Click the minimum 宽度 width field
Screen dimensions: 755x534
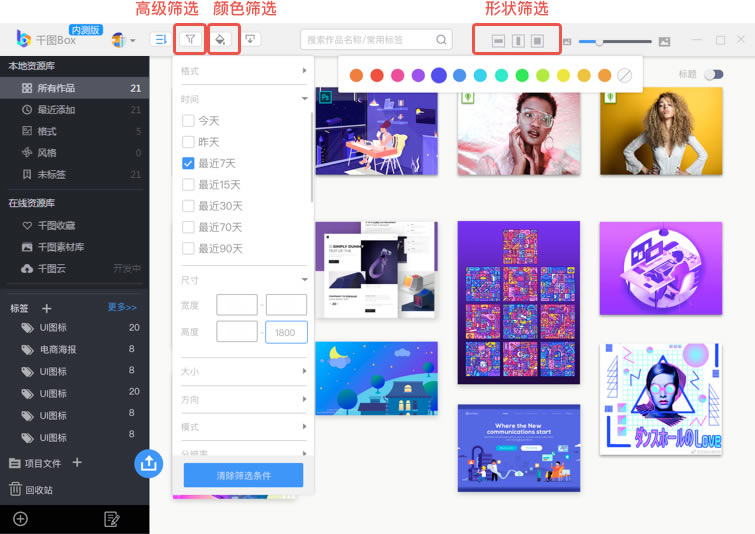click(237, 305)
